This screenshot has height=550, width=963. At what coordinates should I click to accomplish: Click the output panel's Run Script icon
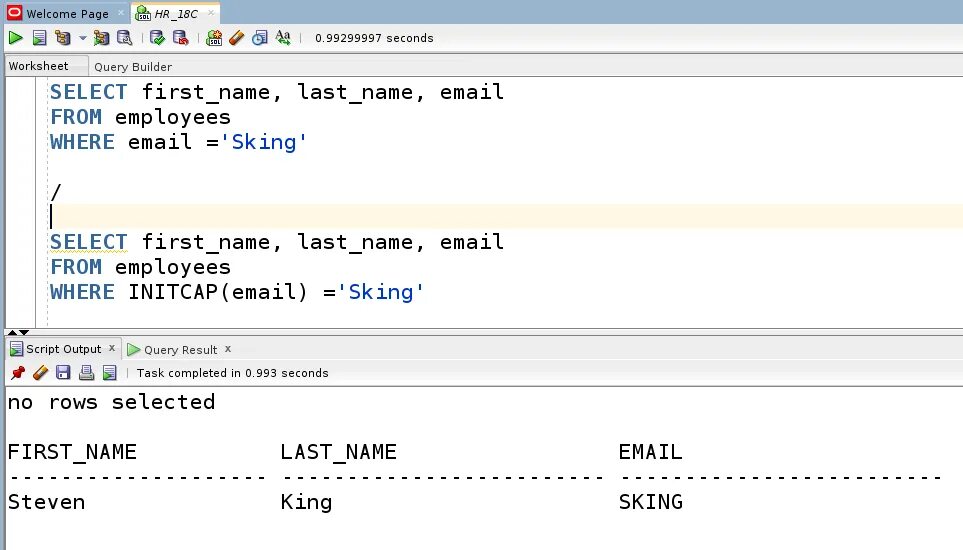tap(109, 373)
